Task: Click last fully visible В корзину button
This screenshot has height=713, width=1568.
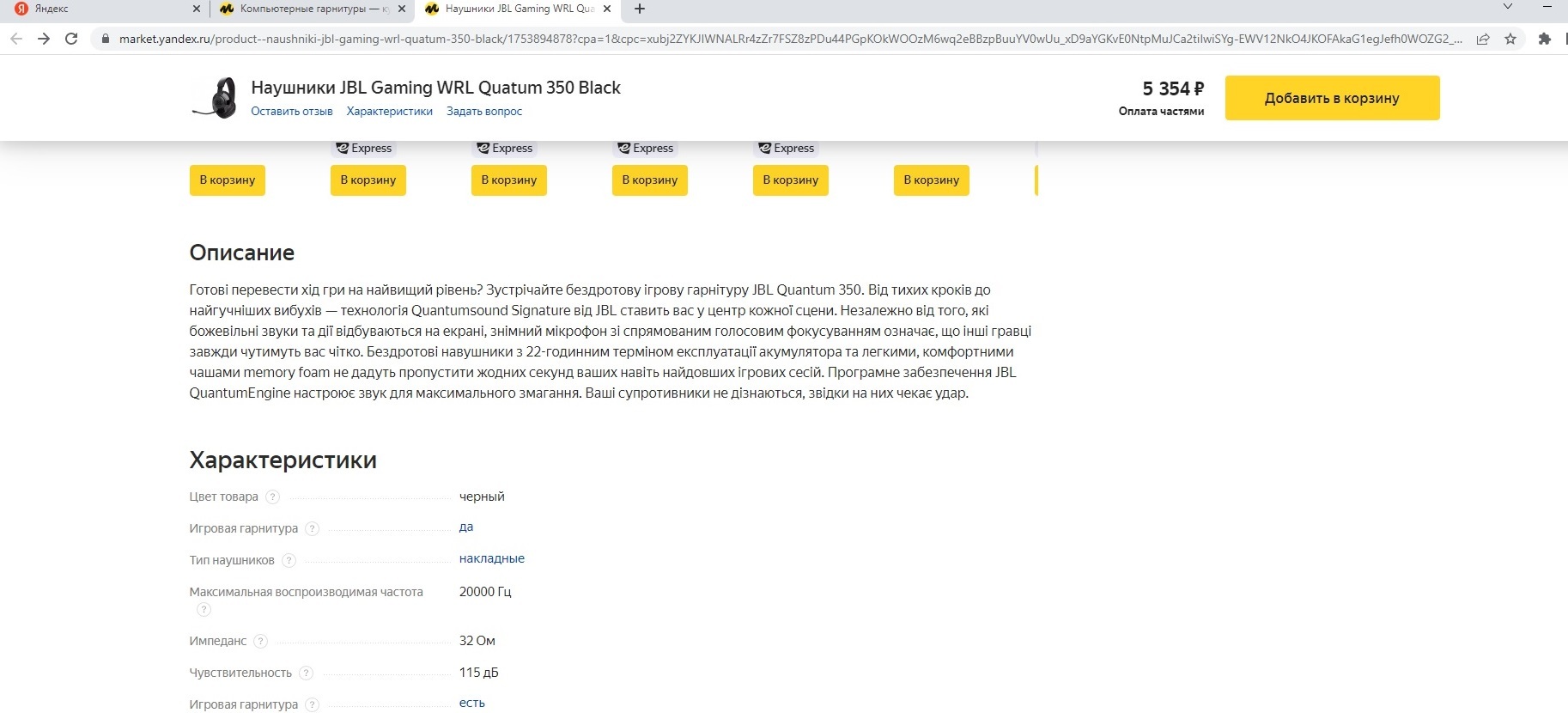Action: click(x=932, y=180)
